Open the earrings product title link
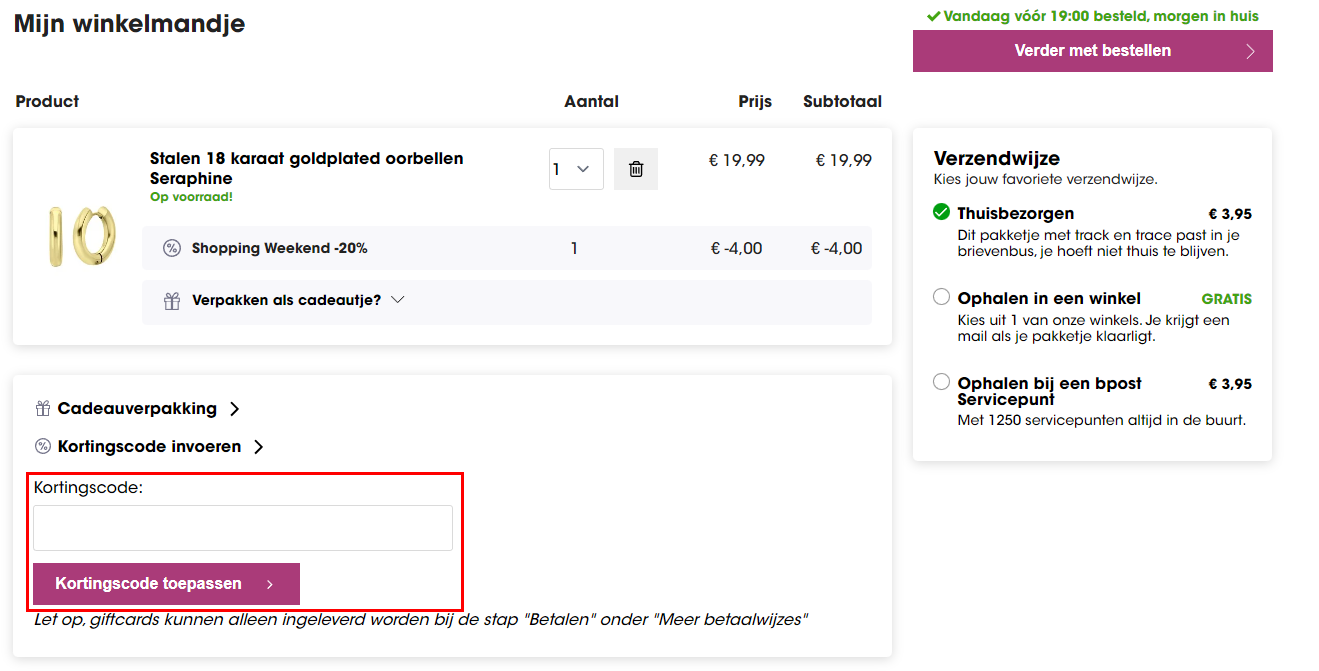1319x671 pixels. 306,168
